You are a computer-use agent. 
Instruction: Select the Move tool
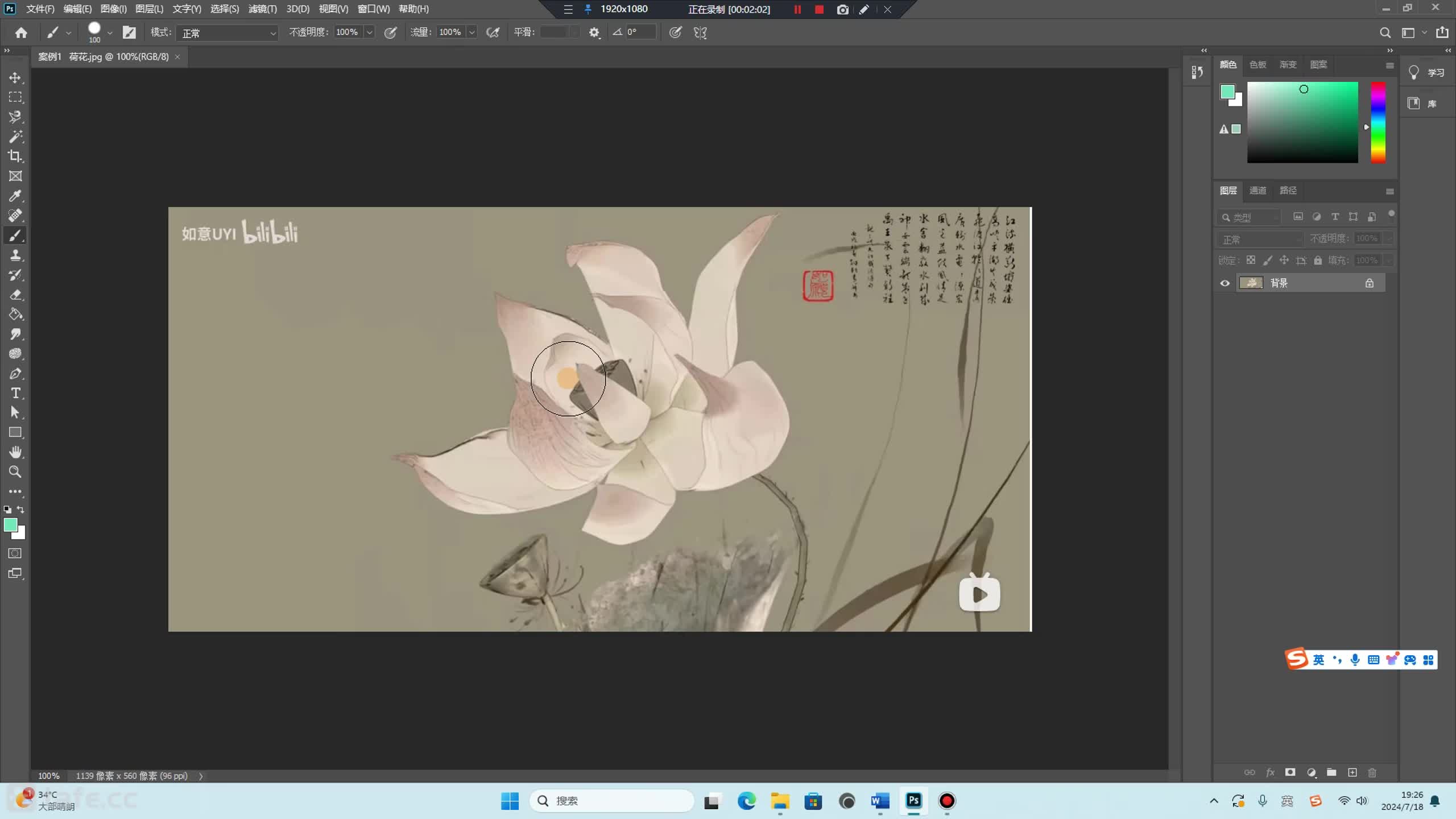(x=15, y=77)
